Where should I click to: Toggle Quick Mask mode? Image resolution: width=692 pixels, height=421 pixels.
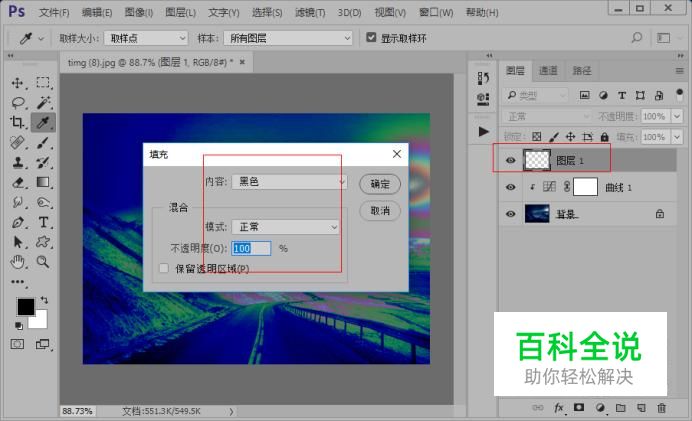(17, 344)
